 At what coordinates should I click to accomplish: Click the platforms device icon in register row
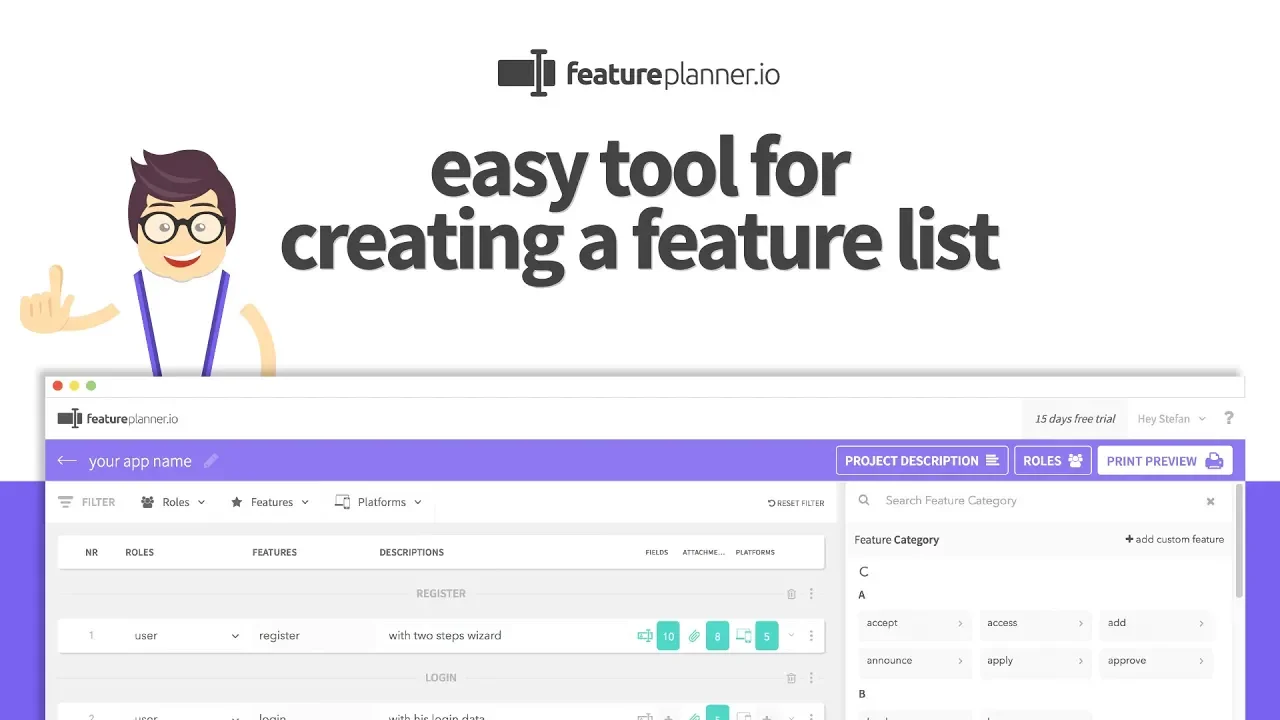point(743,636)
